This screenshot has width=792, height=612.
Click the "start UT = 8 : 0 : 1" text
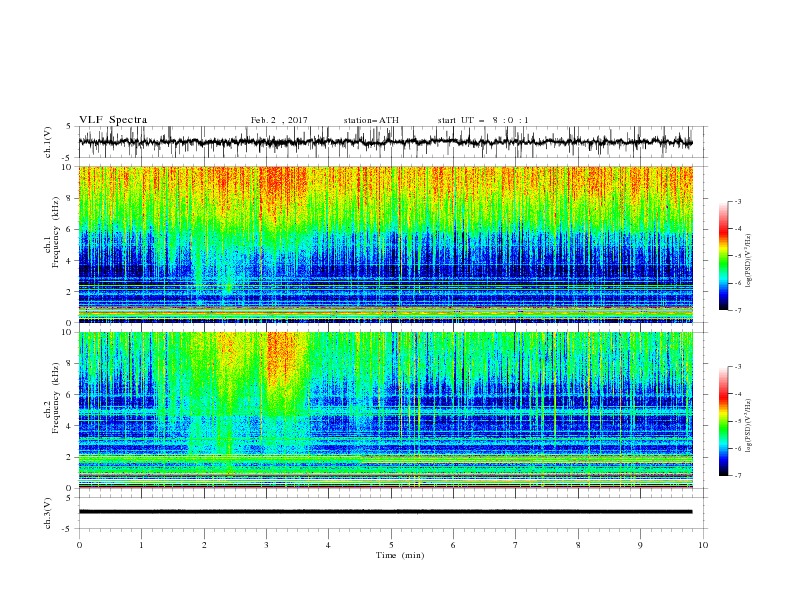pos(483,120)
